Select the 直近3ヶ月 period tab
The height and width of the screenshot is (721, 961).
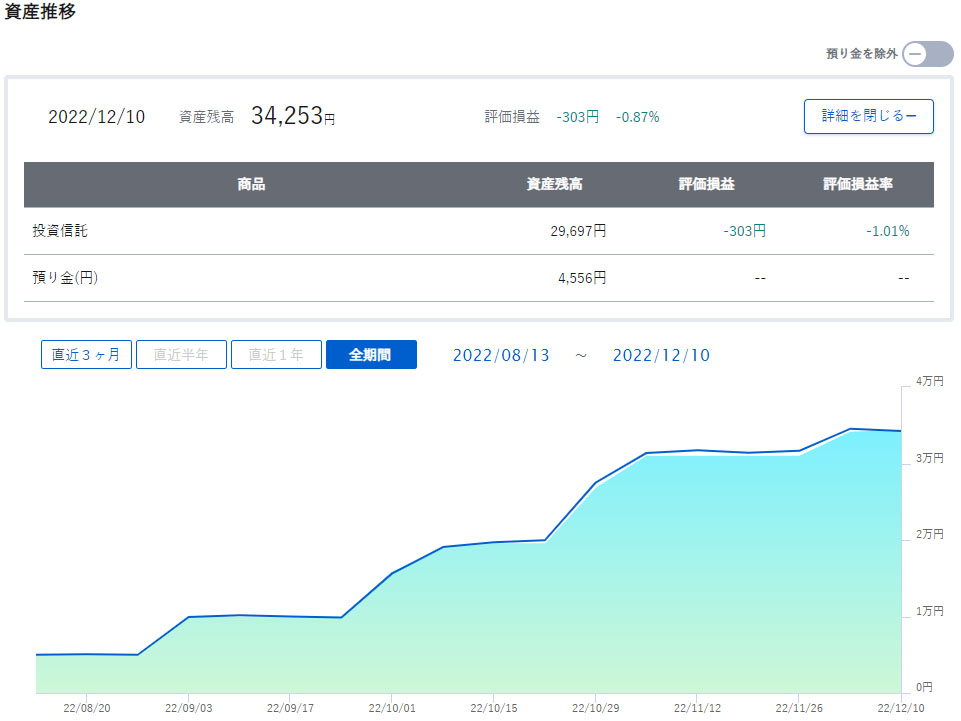(x=86, y=355)
